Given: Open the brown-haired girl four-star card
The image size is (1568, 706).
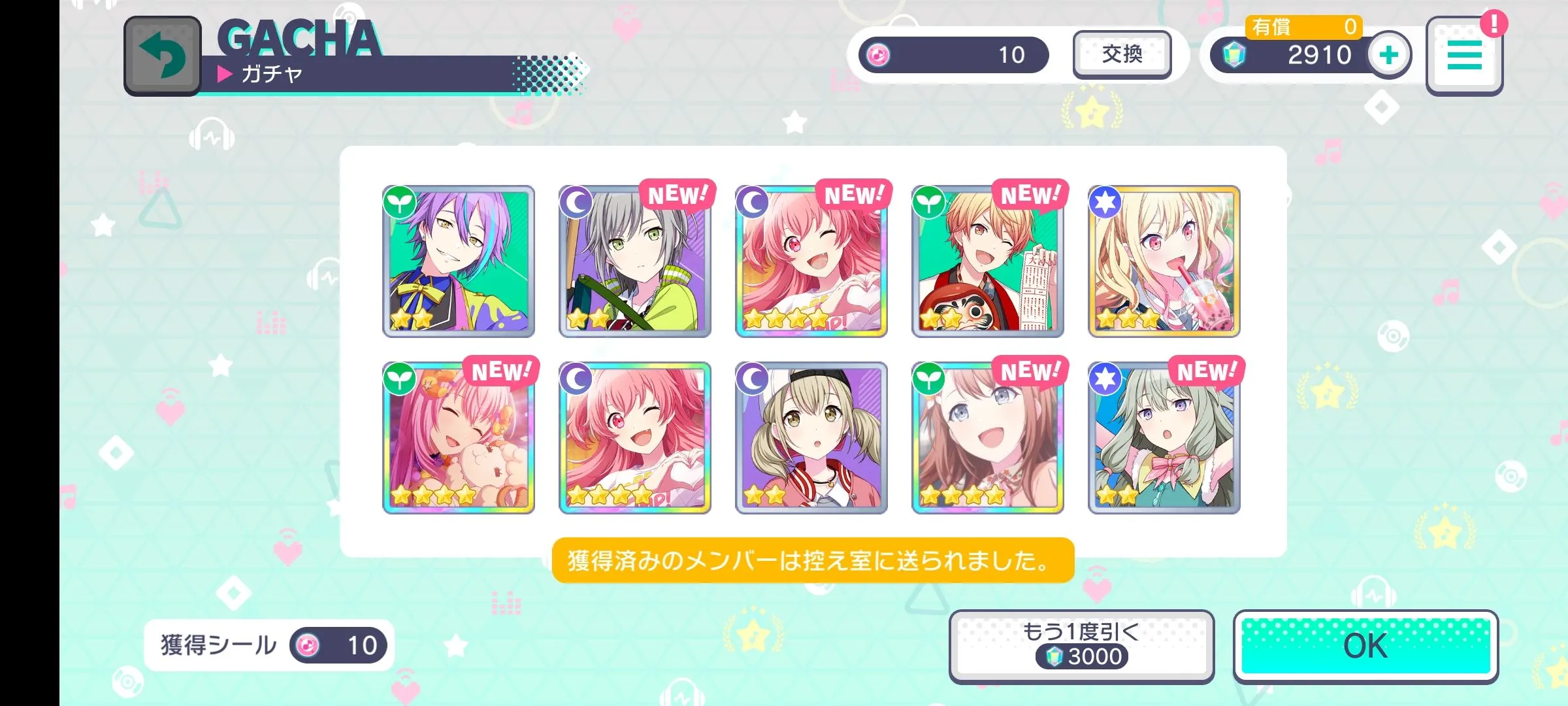Looking at the screenshot, I should click(988, 438).
